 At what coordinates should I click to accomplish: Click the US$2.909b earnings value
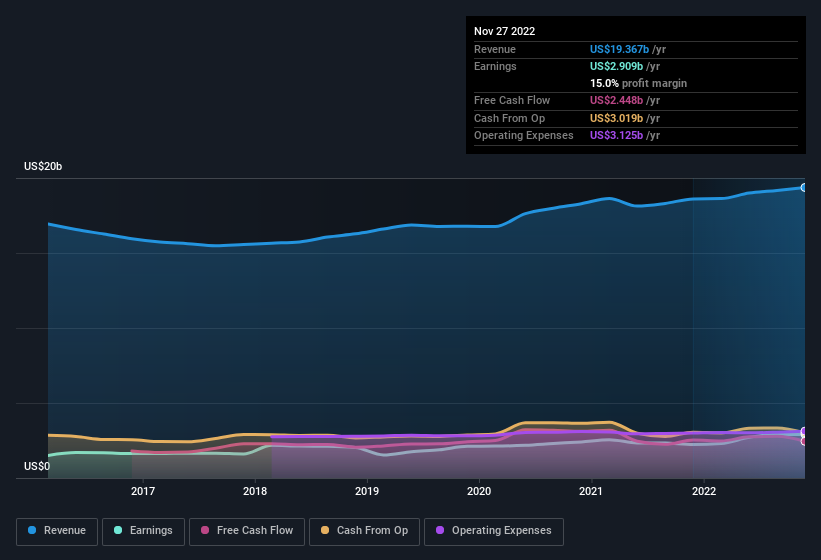pyautogui.click(x=616, y=66)
